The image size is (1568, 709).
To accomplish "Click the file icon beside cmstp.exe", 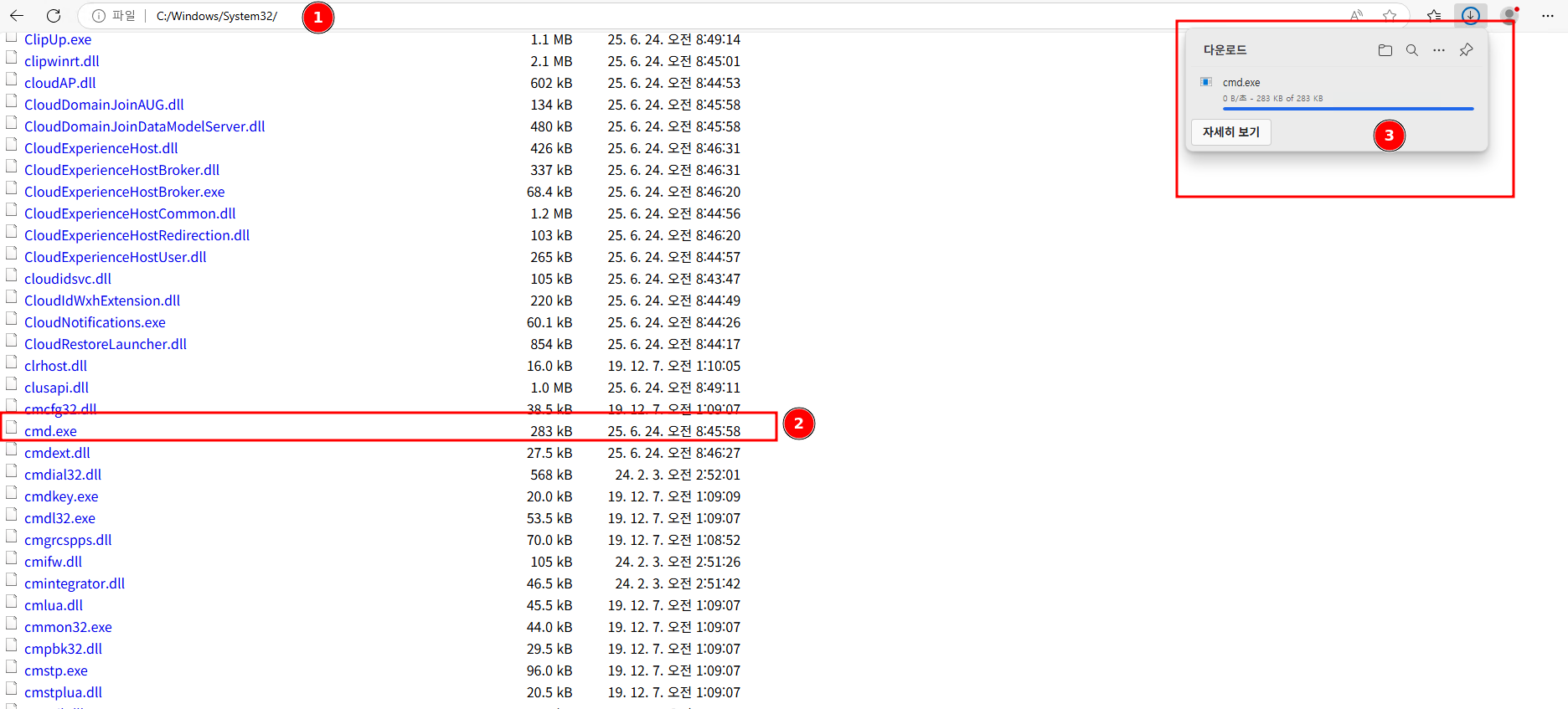I will click(12, 668).
